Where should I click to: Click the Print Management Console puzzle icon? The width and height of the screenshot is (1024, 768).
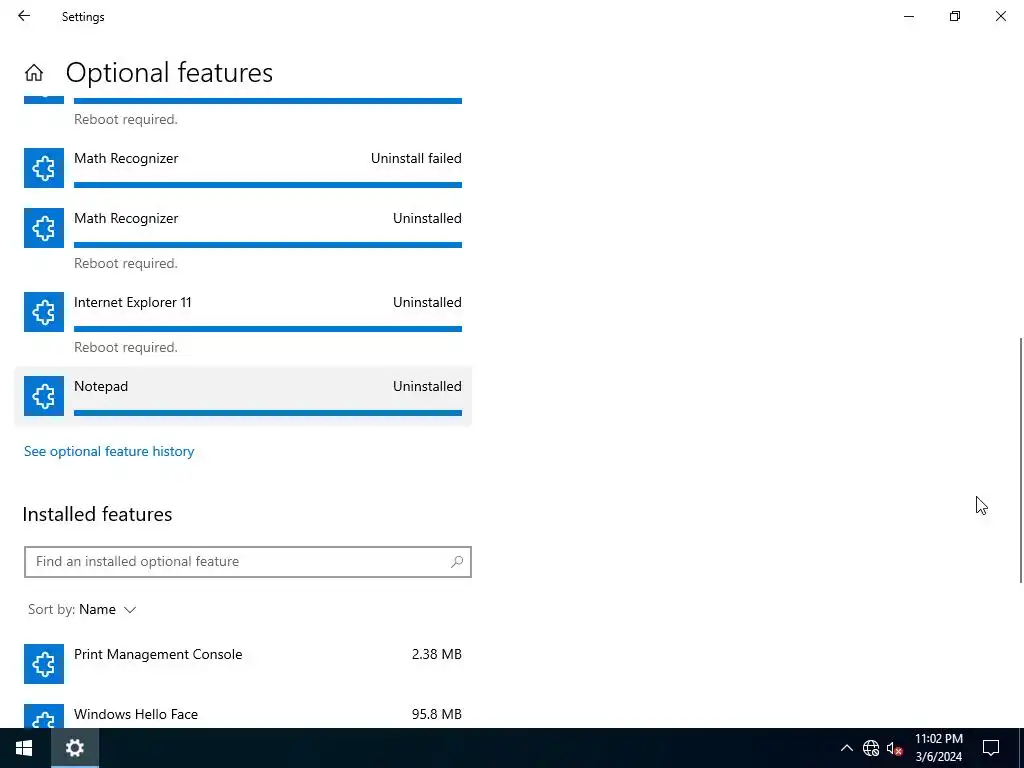(x=44, y=664)
